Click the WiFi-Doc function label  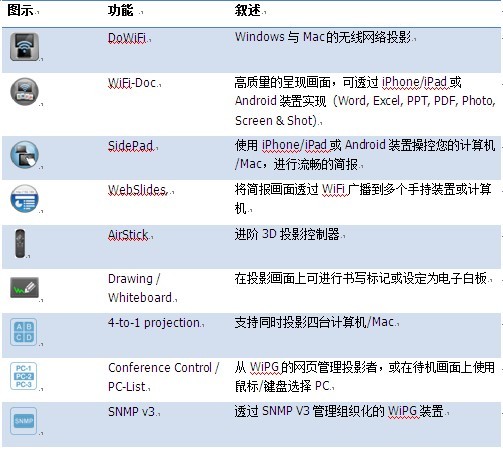tap(132, 83)
